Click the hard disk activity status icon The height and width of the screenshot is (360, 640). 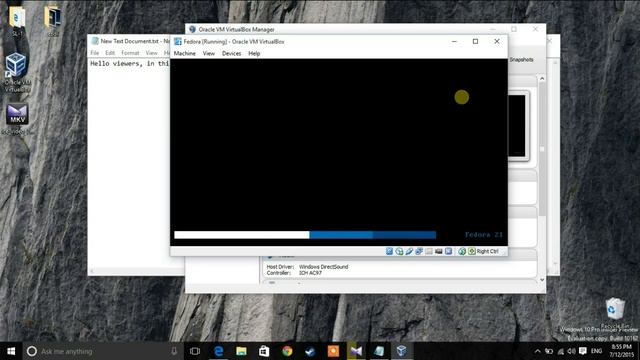click(389, 251)
